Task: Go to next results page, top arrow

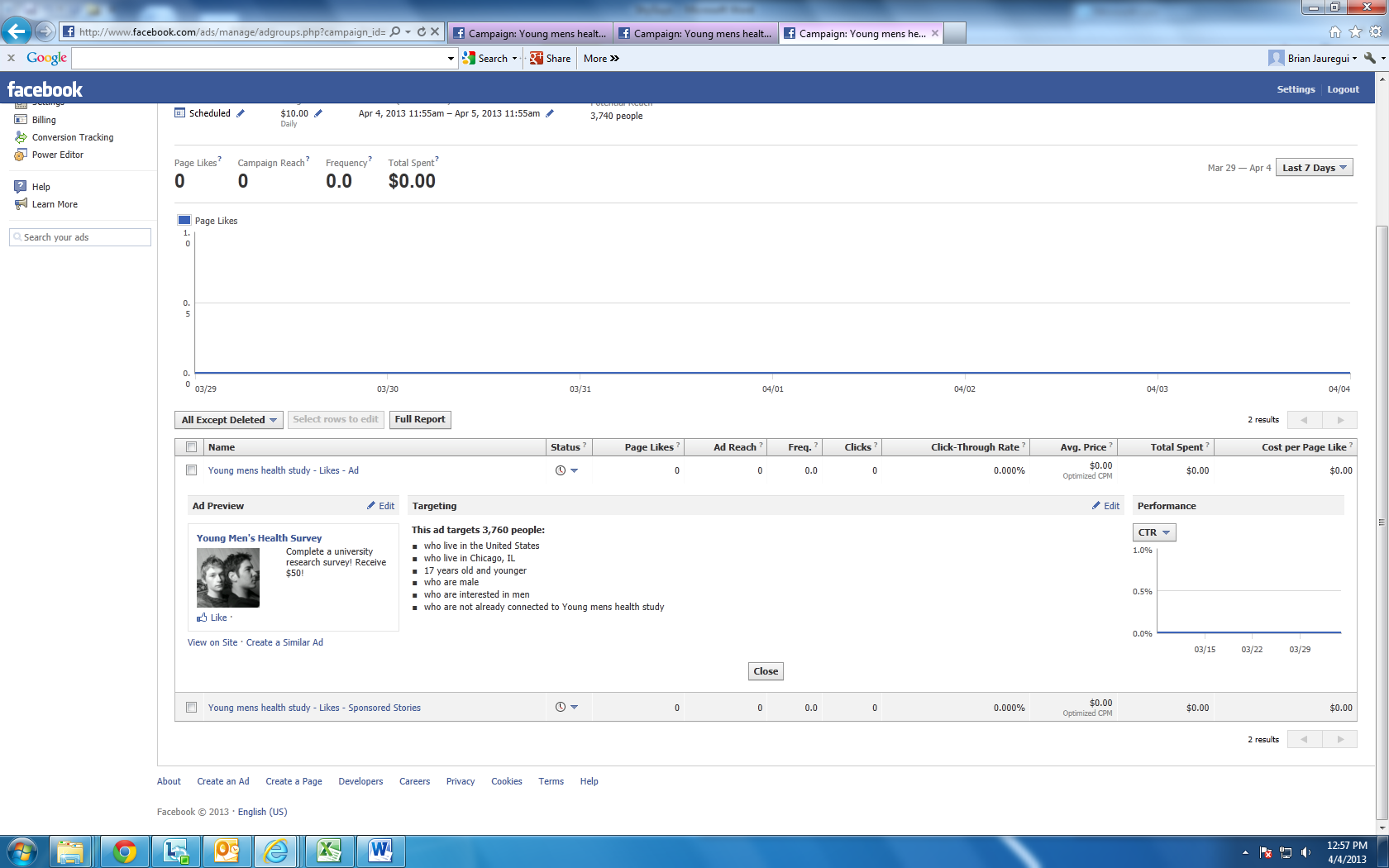Action: 1340,420
